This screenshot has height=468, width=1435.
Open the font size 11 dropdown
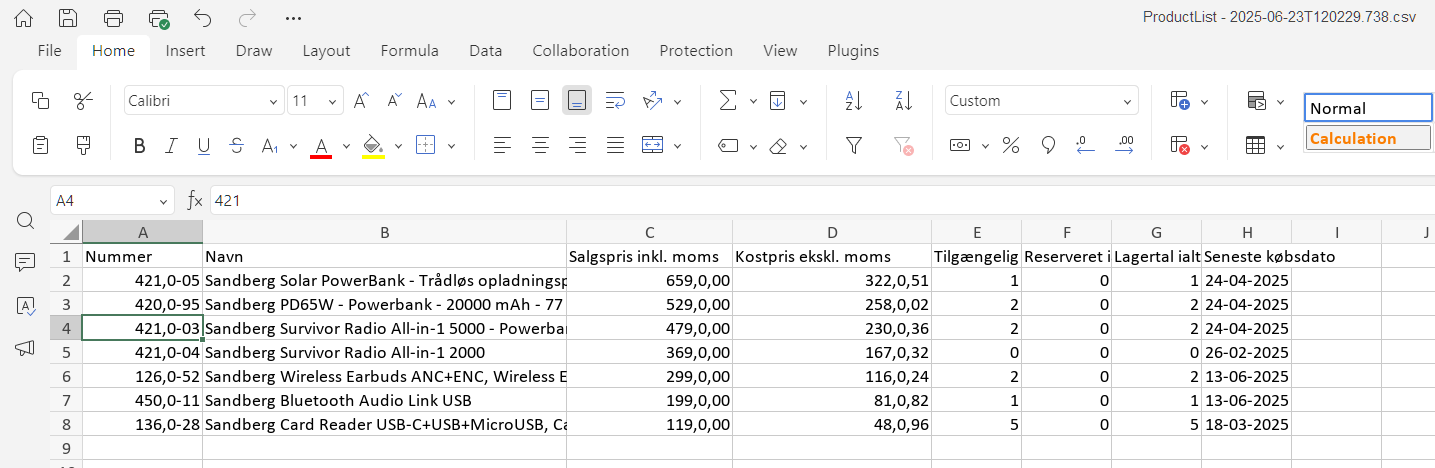pos(332,101)
